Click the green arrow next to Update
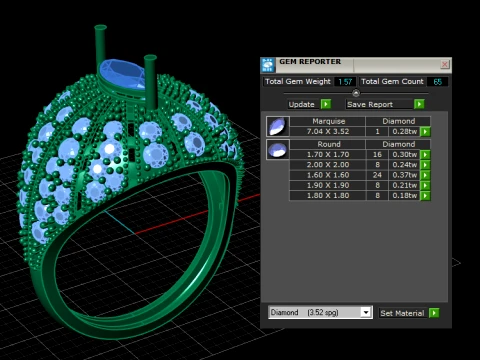 [326, 104]
